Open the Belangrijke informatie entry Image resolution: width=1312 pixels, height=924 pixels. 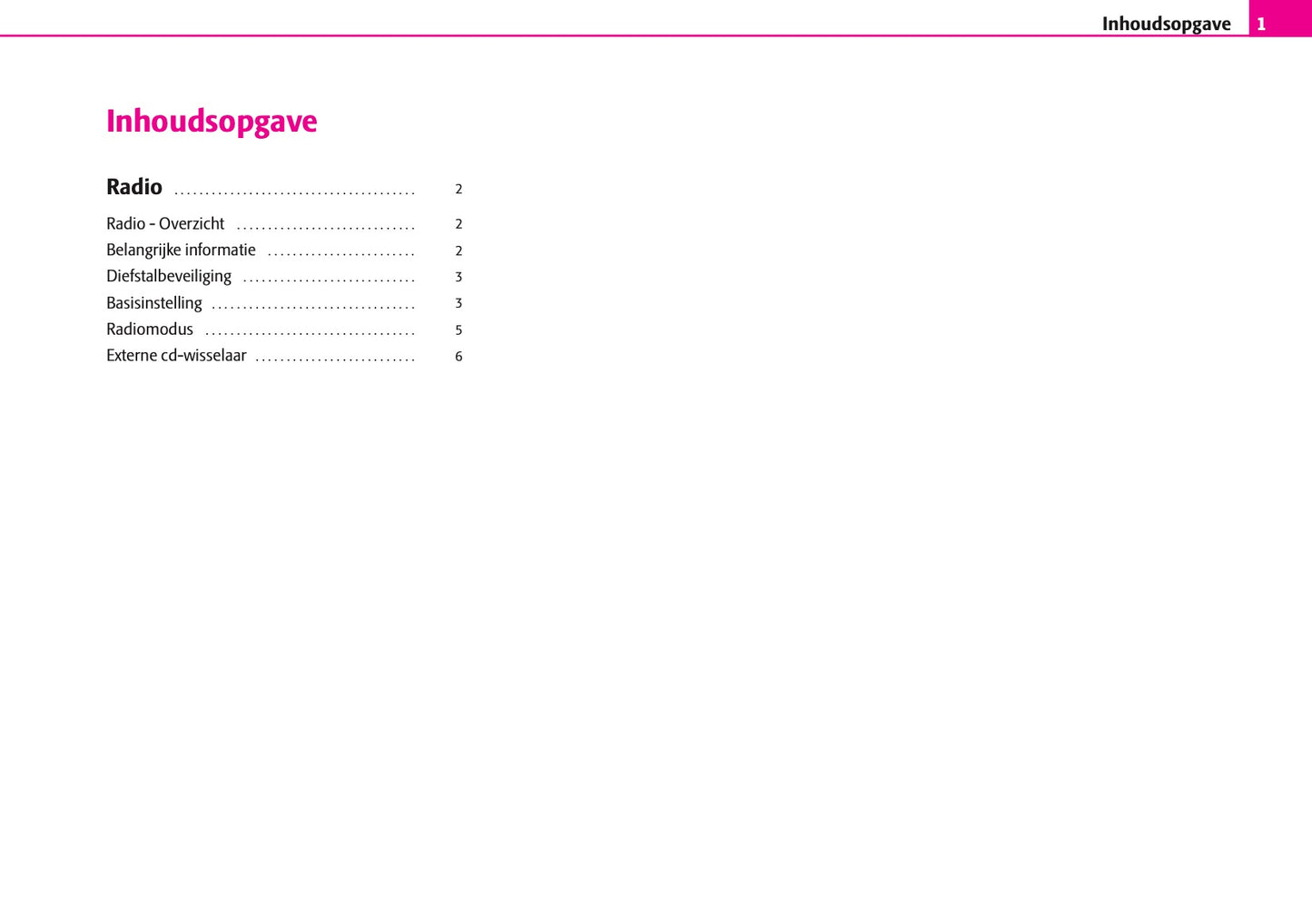pyautogui.click(x=181, y=251)
